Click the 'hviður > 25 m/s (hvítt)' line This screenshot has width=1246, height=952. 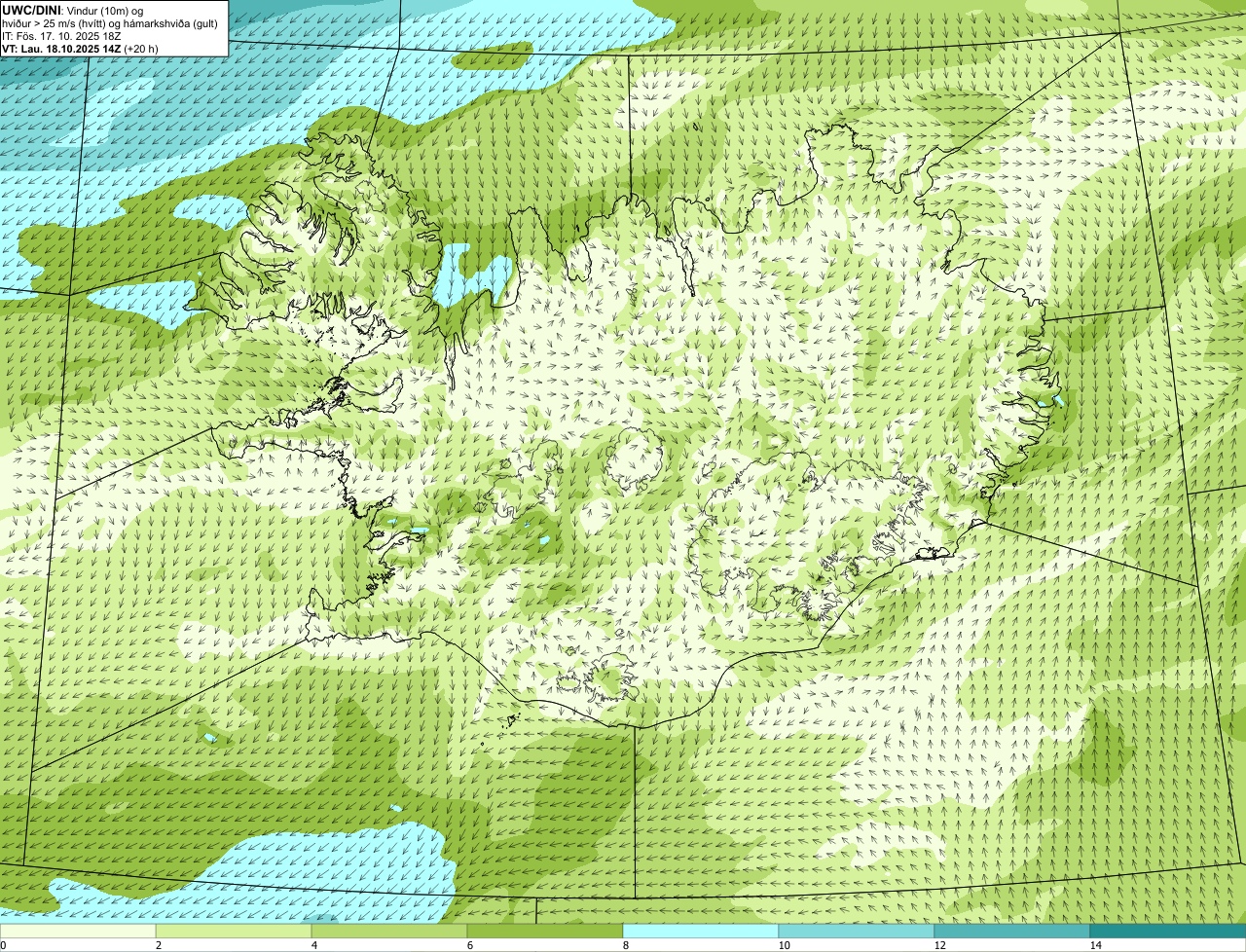click(55, 24)
